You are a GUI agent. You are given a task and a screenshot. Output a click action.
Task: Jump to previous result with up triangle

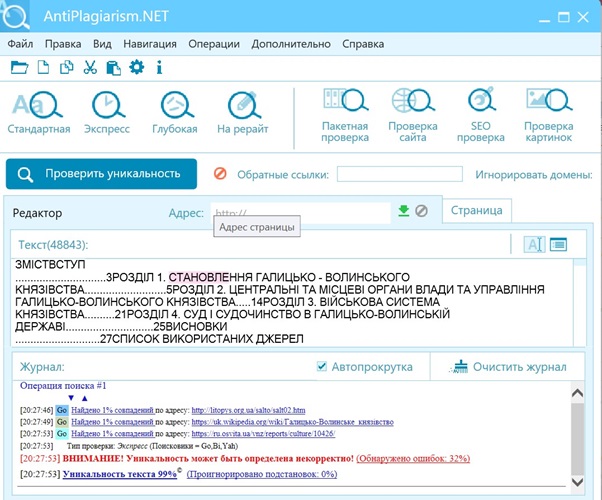(84, 398)
